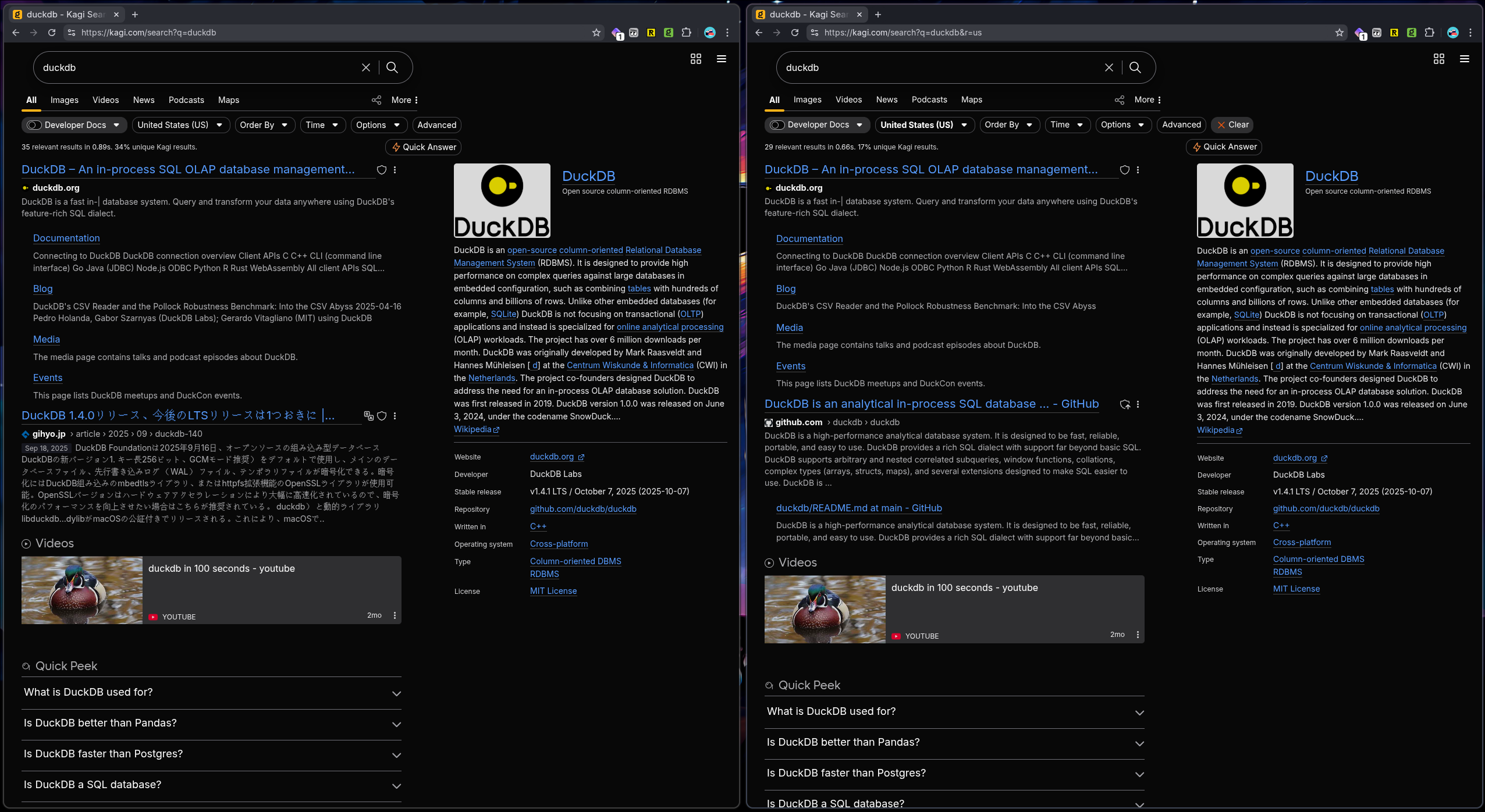Open the grid apps icon in the right window
The width and height of the screenshot is (1485, 812).
pos(1438,59)
